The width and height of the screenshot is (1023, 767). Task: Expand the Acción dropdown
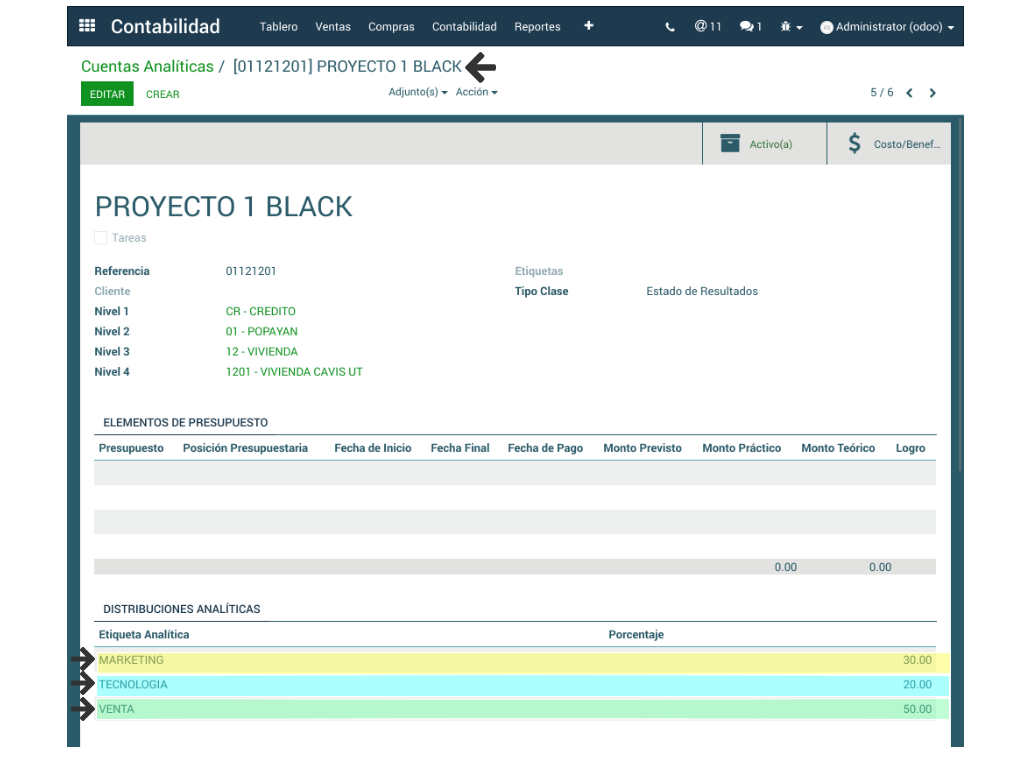tap(476, 92)
